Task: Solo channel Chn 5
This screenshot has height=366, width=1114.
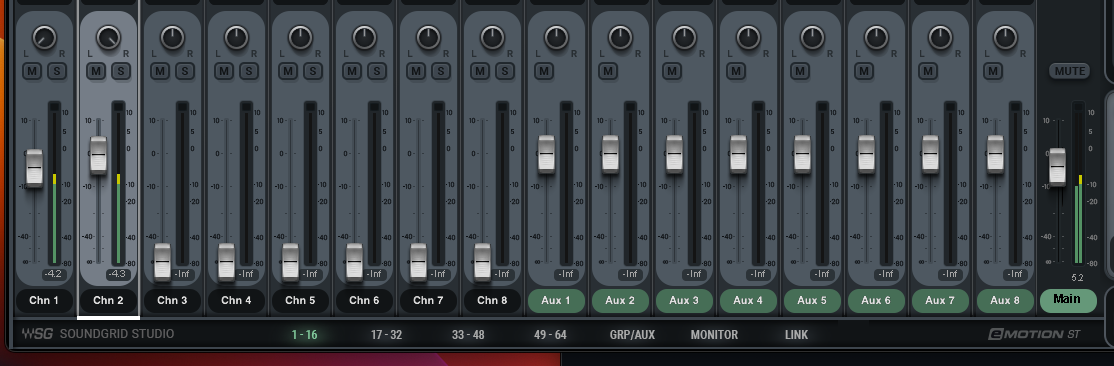Action: (x=313, y=71)
